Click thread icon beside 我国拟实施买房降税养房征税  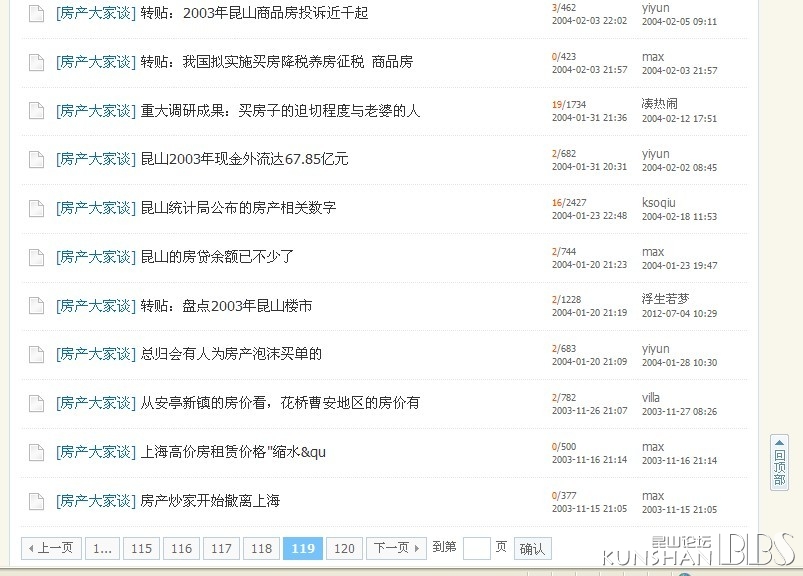(x=36, y=62)
